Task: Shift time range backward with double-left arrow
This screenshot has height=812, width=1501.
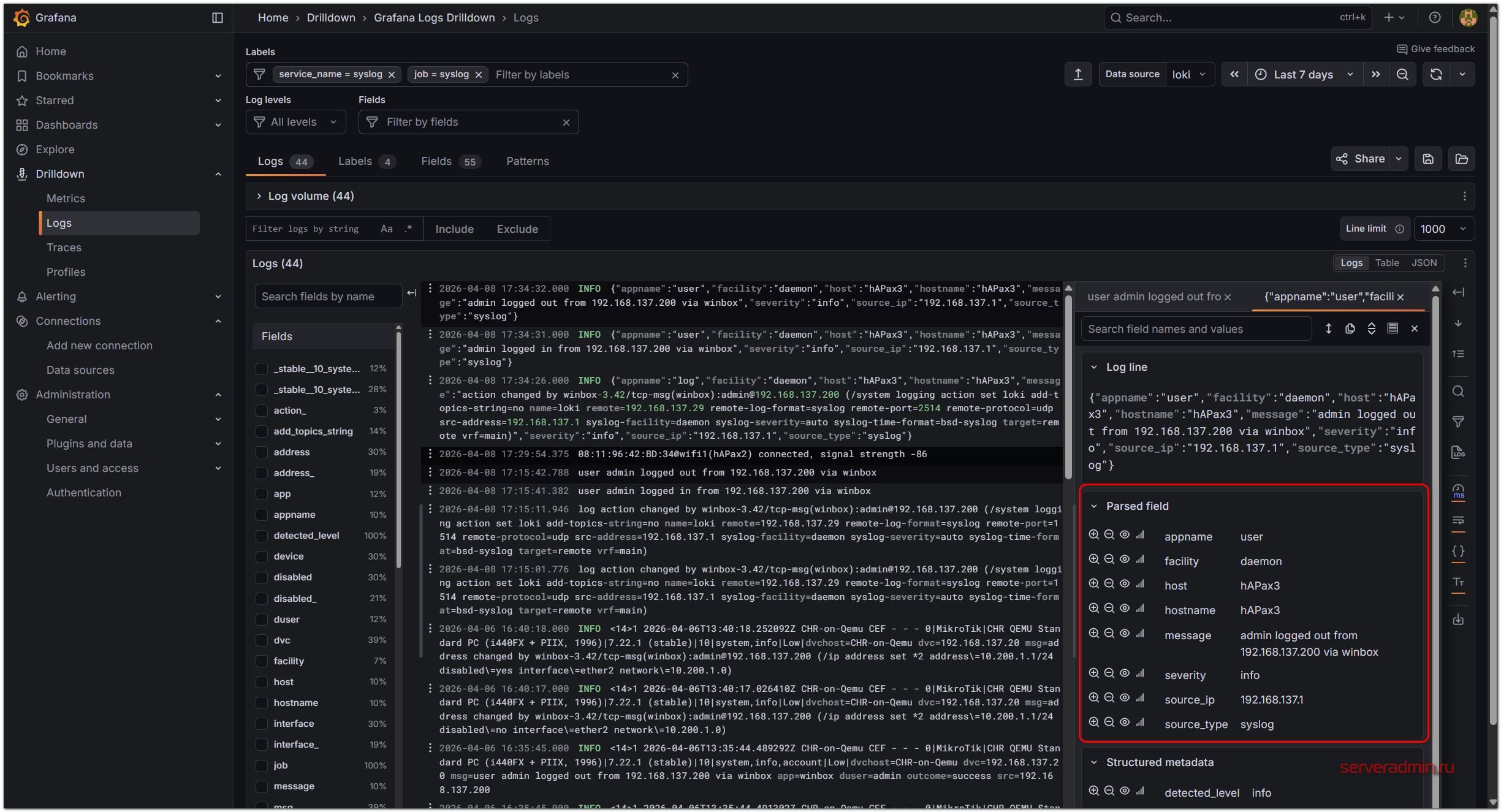Action: 1234,75
